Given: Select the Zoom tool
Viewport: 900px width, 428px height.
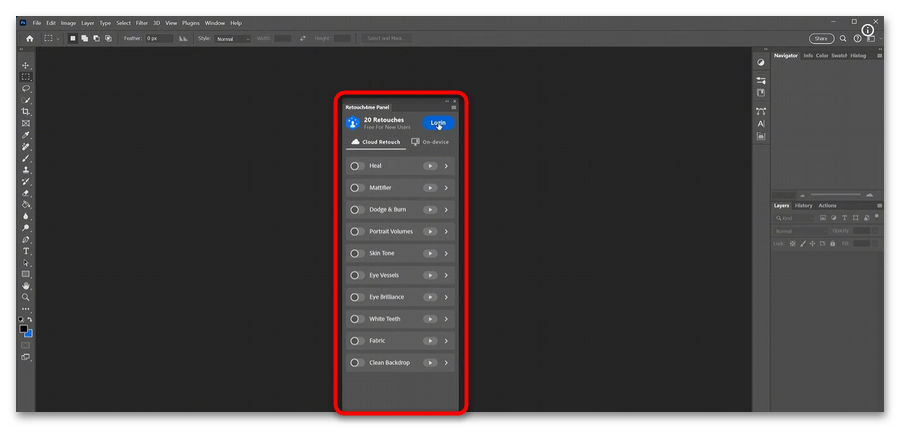Looking at the screenshot, I should pos(26,297).
